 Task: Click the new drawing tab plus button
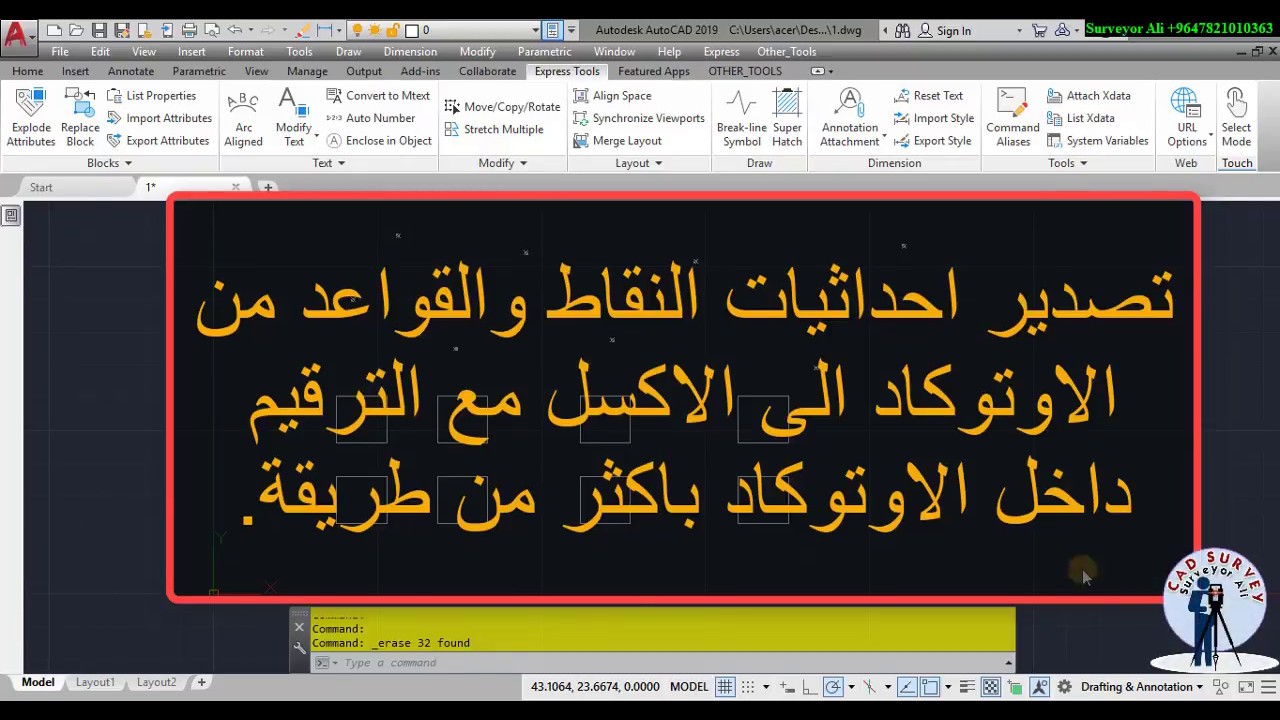[267, 187]
